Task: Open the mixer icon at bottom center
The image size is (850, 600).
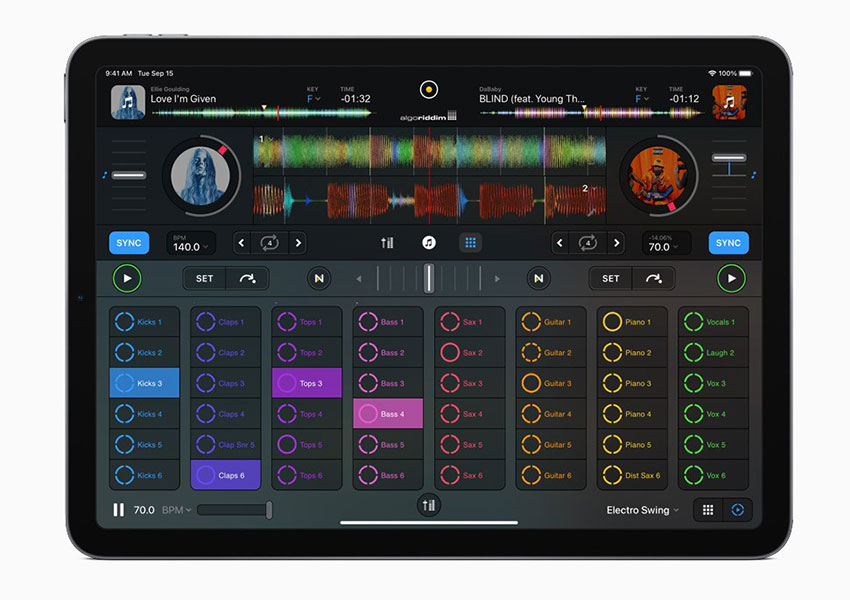Action: tap(429, 505)
